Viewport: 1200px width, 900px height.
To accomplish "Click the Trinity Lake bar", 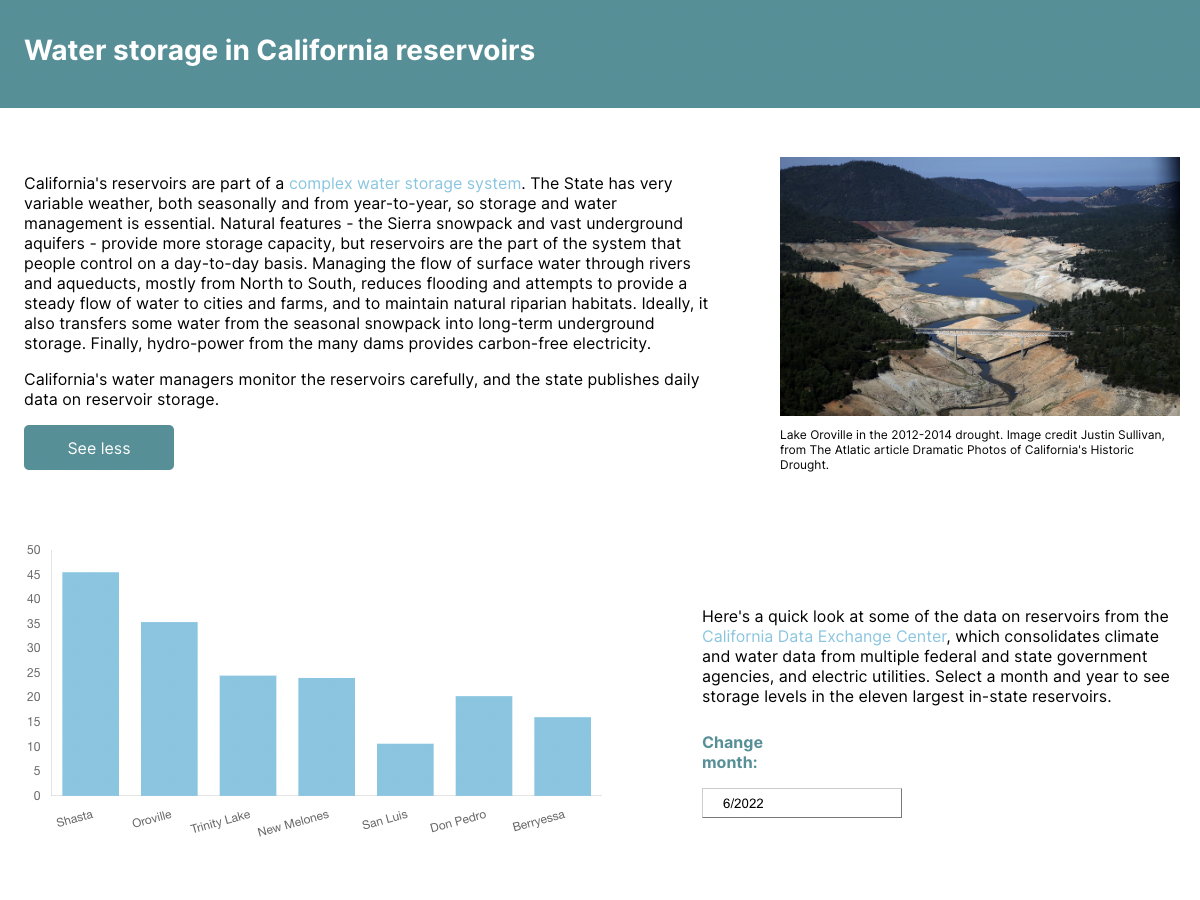I will click(248, 736).
